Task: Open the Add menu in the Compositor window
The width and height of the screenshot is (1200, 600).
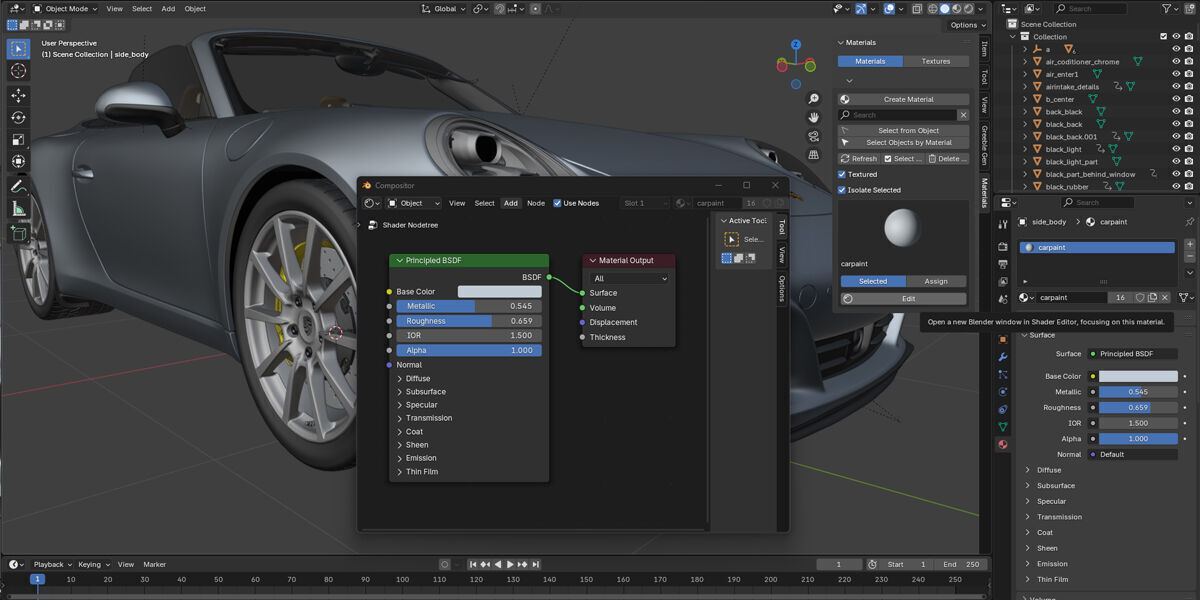Action: (511, 203)
